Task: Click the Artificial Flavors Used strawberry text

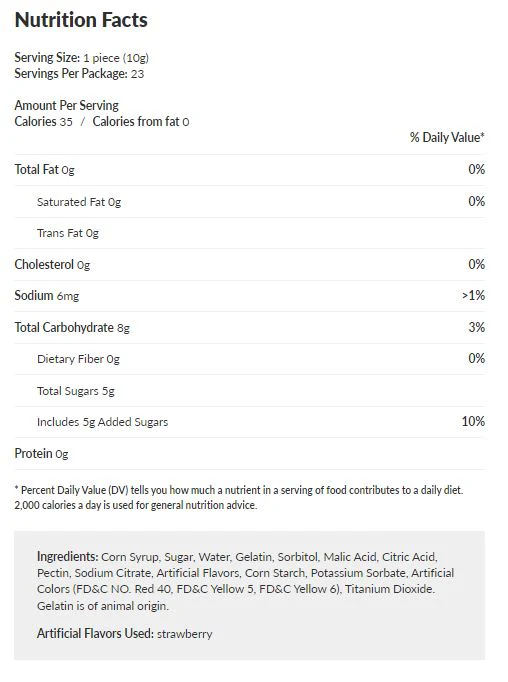Action: click(x=124, y=634)
